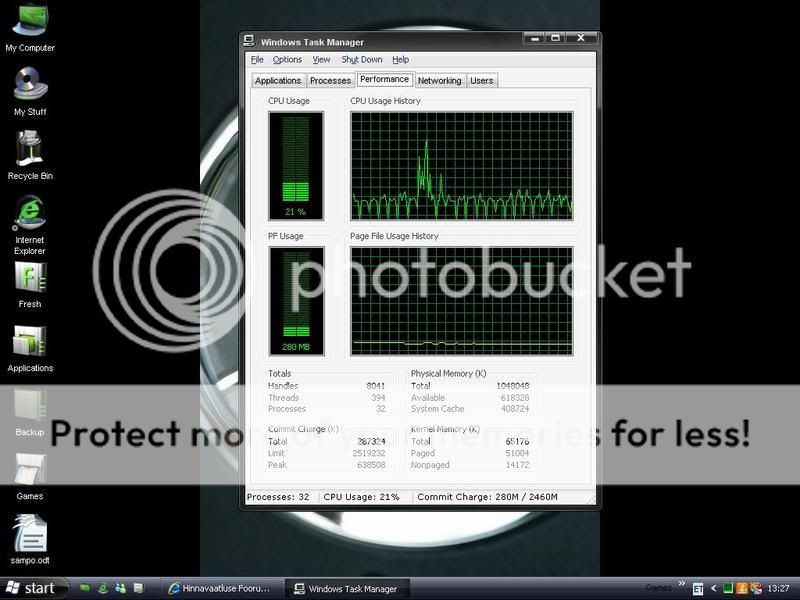Click the green folder Quick Launch icon
This screenshot has height=600, width=800.
coord(85,588)
